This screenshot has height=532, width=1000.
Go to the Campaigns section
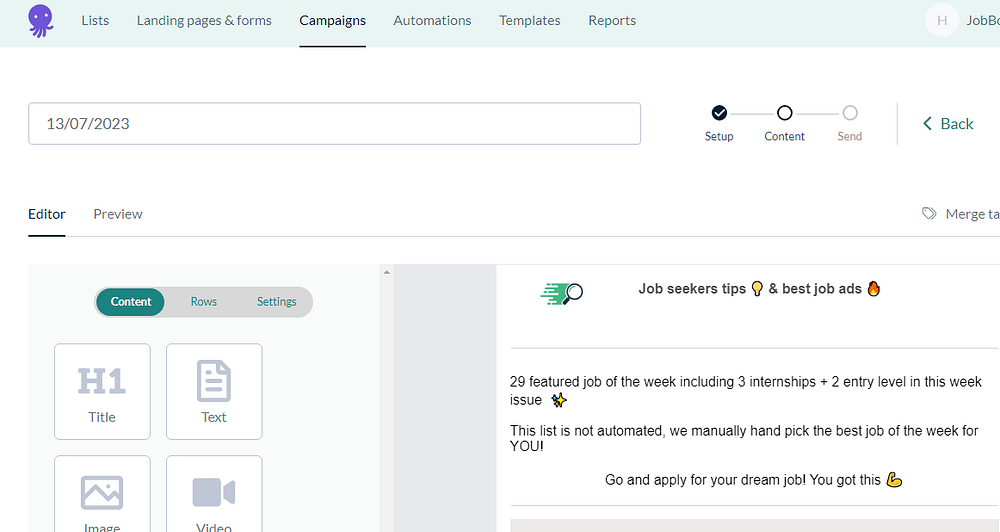tap(332, 20)
